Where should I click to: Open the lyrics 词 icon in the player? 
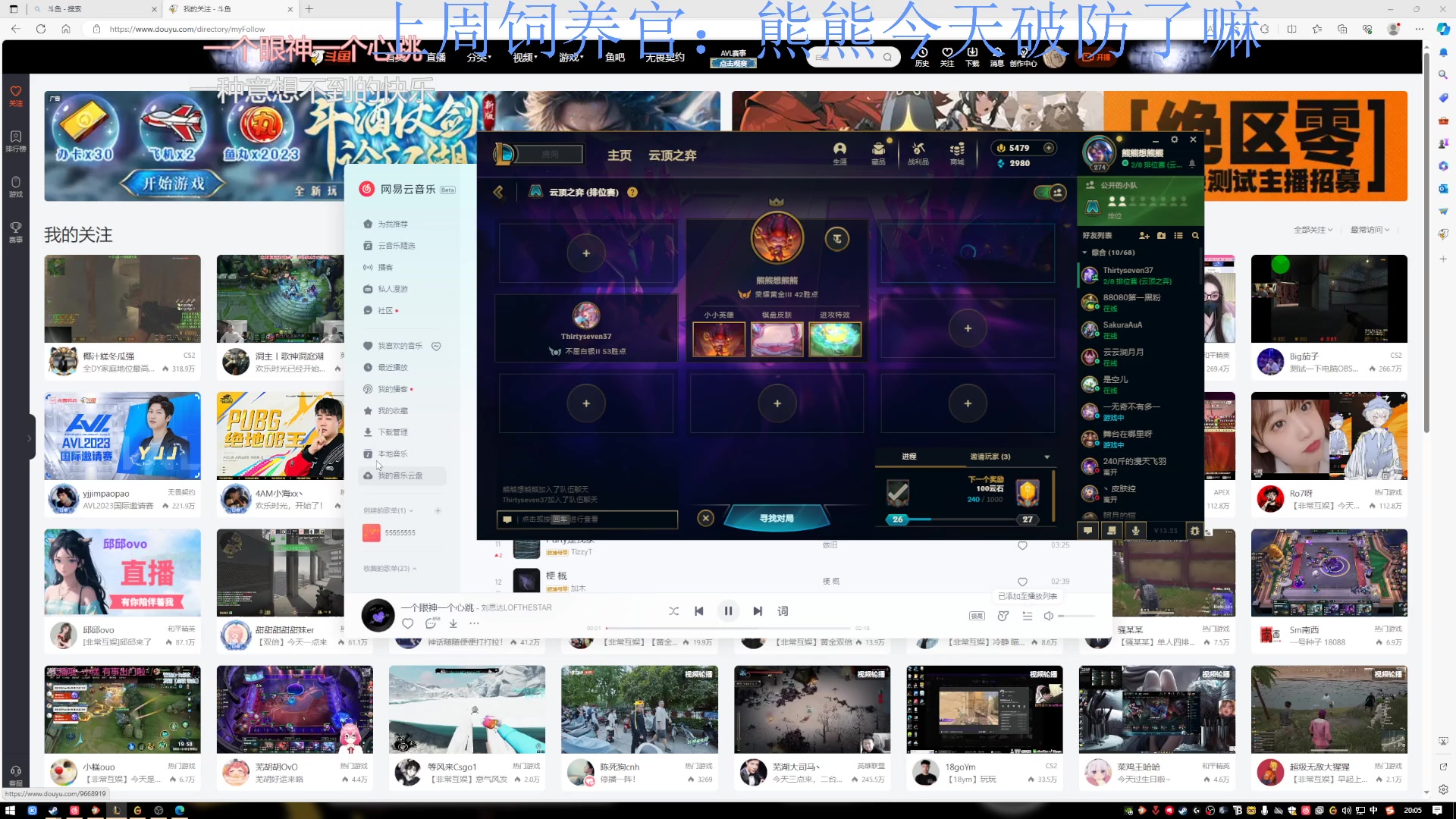pyautogui.click(x=783, y=611)
